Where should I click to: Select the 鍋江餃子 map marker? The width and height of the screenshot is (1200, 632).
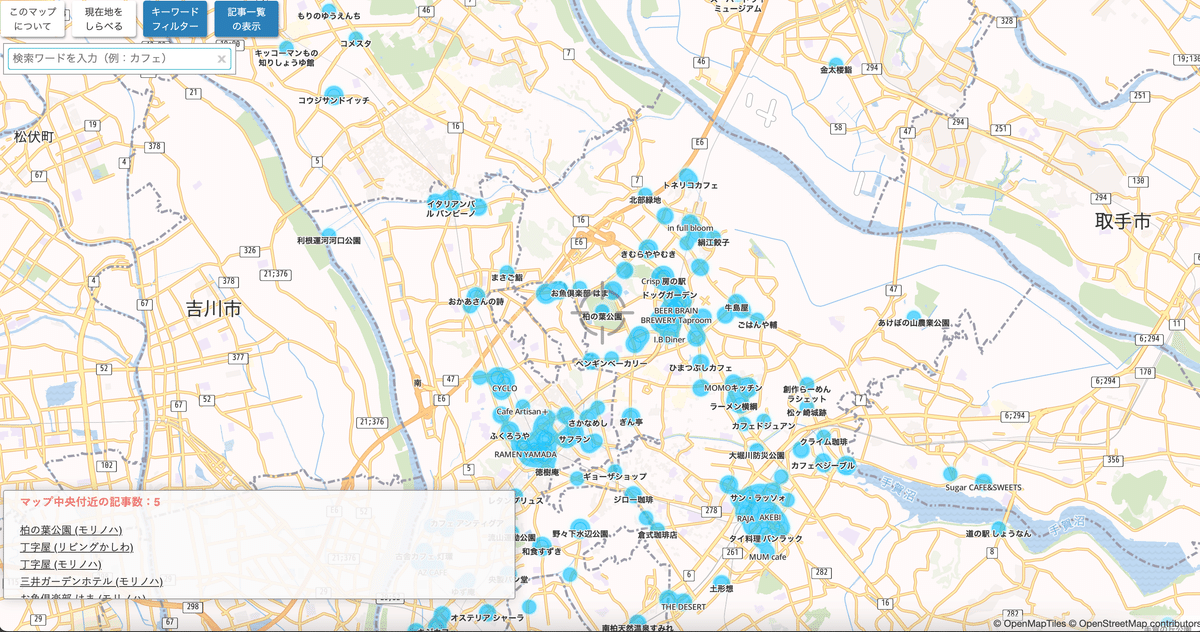[713, 236]
